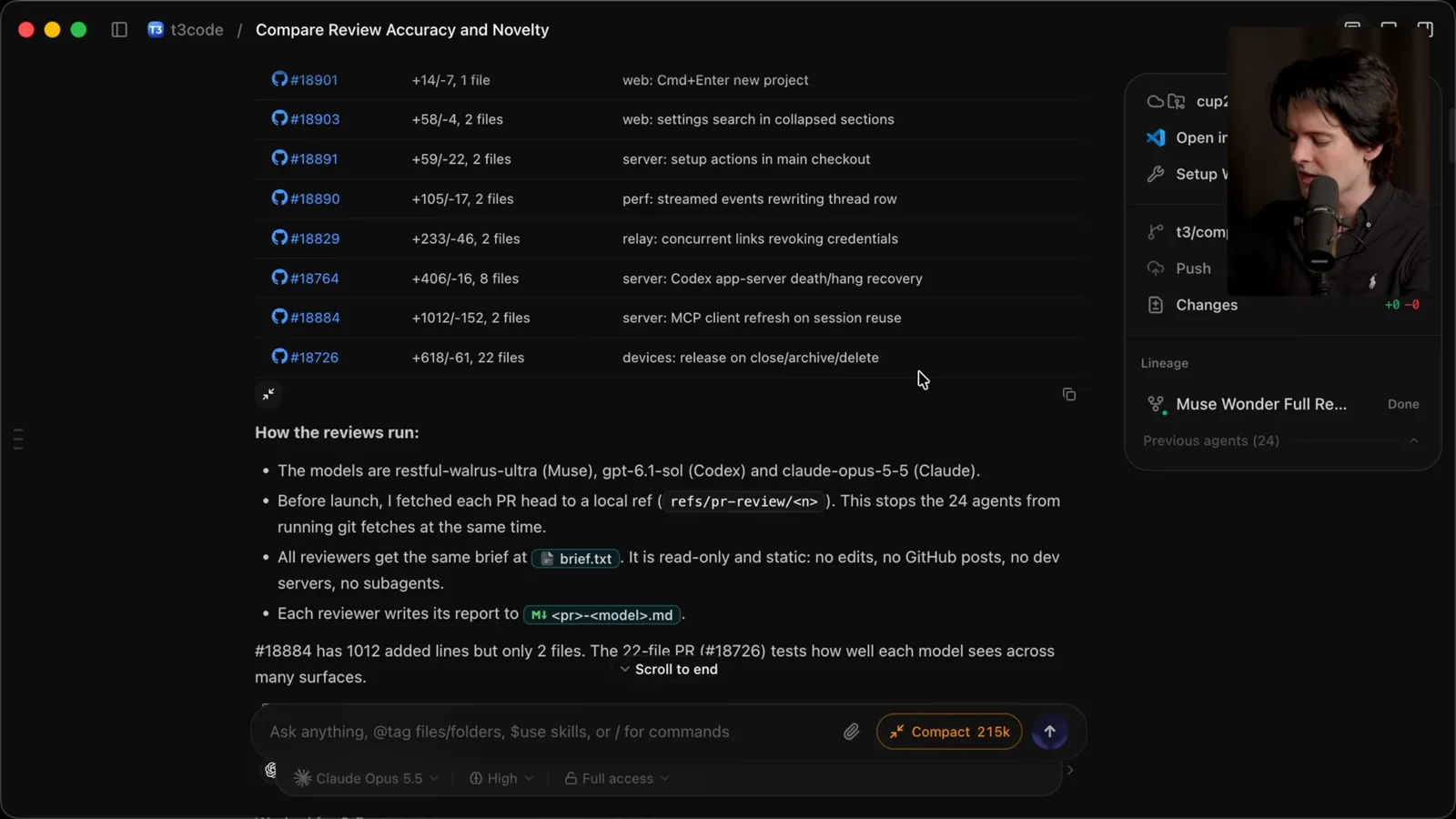Open the <pr>-<model>.md file chip
The image size is (1456, 819).
pyautogui.click(x=602, y=615)
